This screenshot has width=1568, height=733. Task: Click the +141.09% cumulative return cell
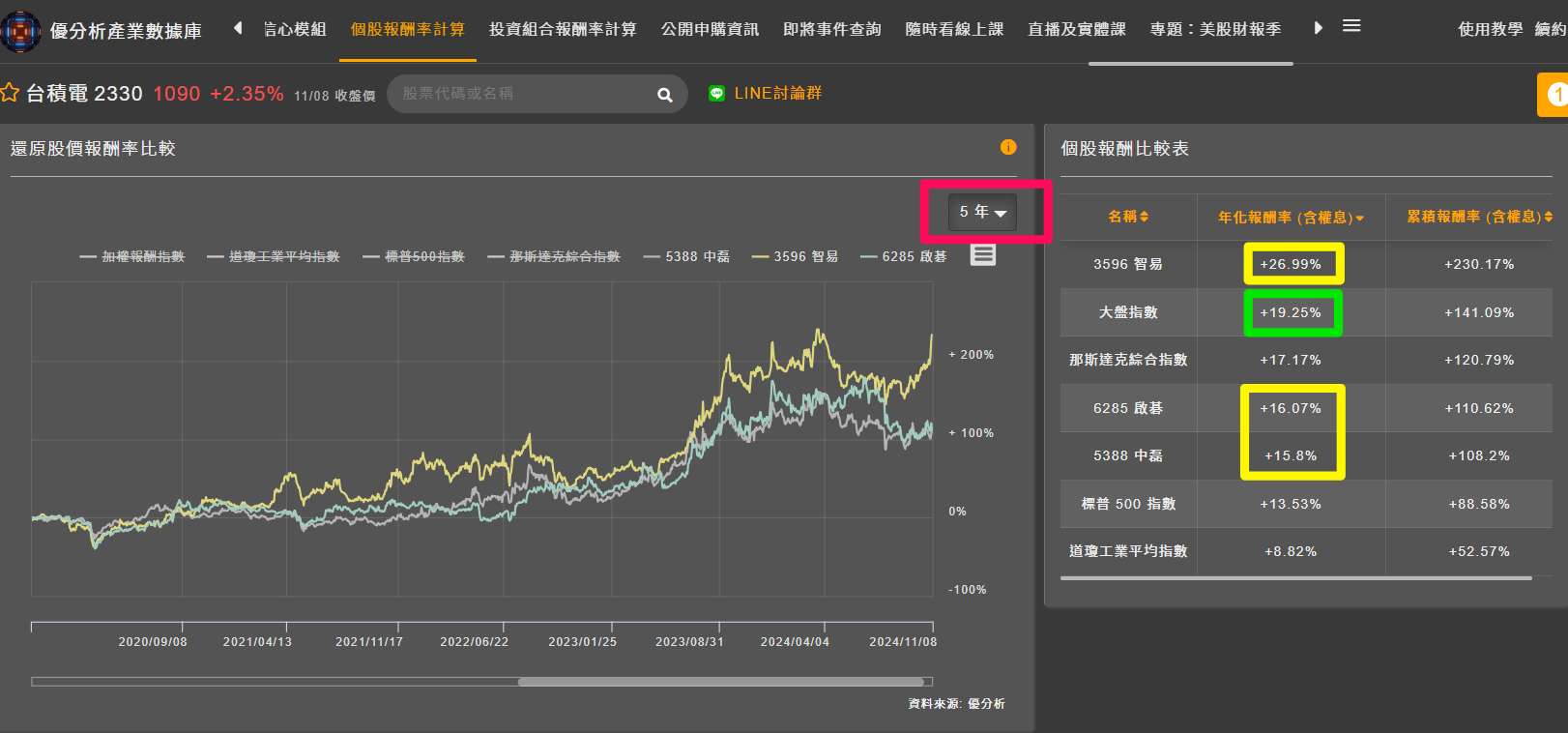click(1479, 312)
